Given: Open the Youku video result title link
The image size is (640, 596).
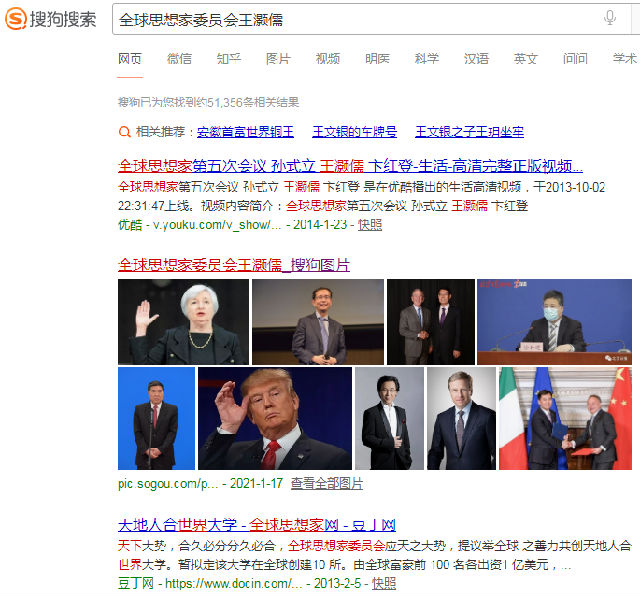Looking at the screenshot, I should click(350, 166).
